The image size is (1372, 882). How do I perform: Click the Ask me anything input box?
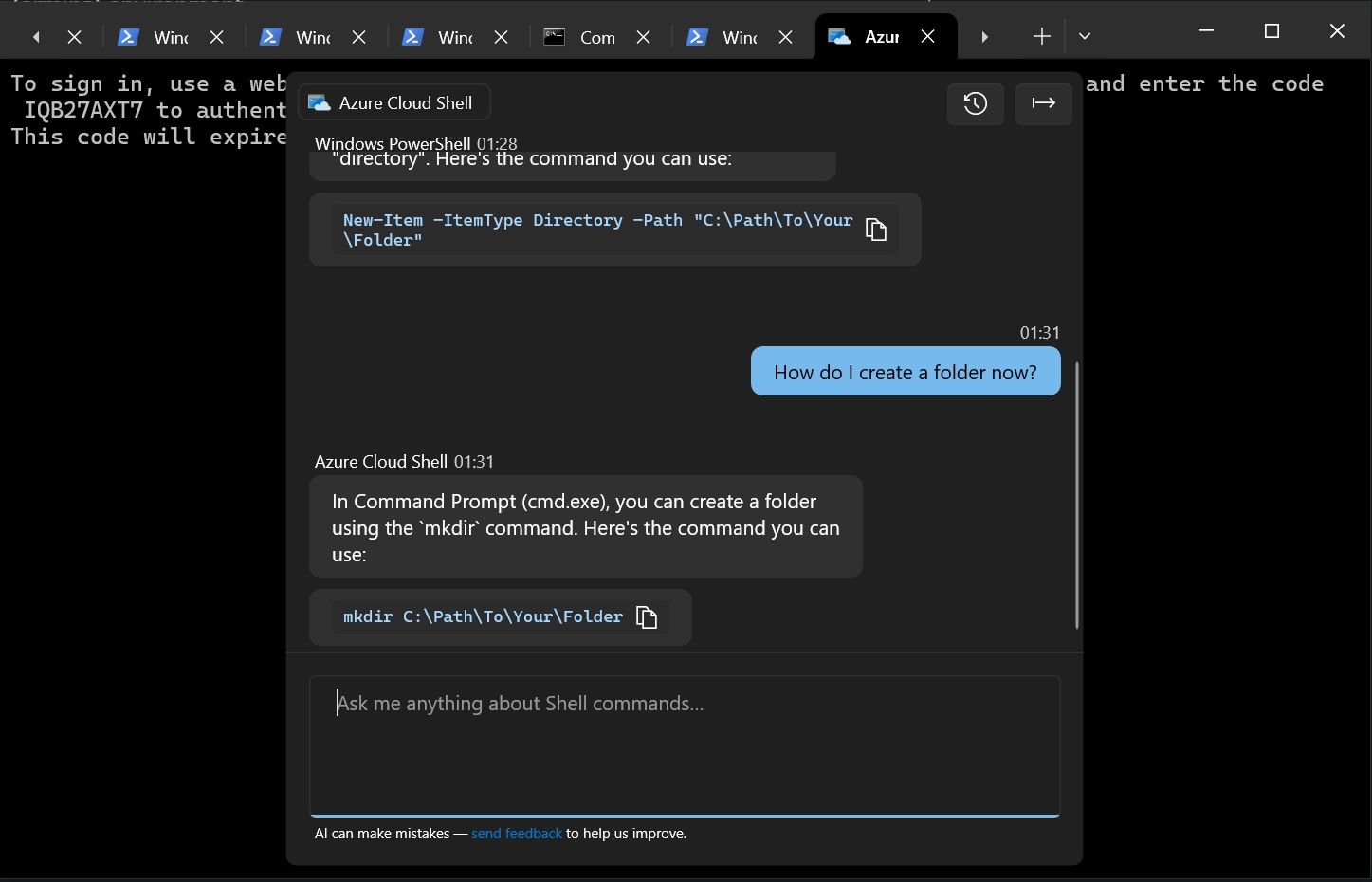(685, 744)
